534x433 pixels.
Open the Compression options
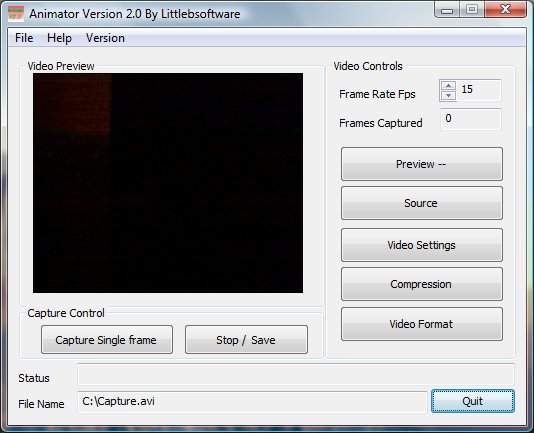point(422,284)
